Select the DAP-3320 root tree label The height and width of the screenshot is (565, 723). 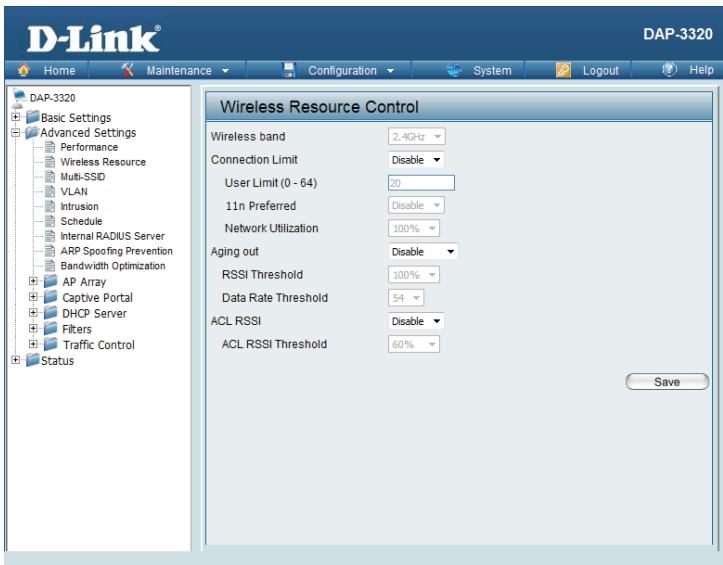[x=53, y=98]
